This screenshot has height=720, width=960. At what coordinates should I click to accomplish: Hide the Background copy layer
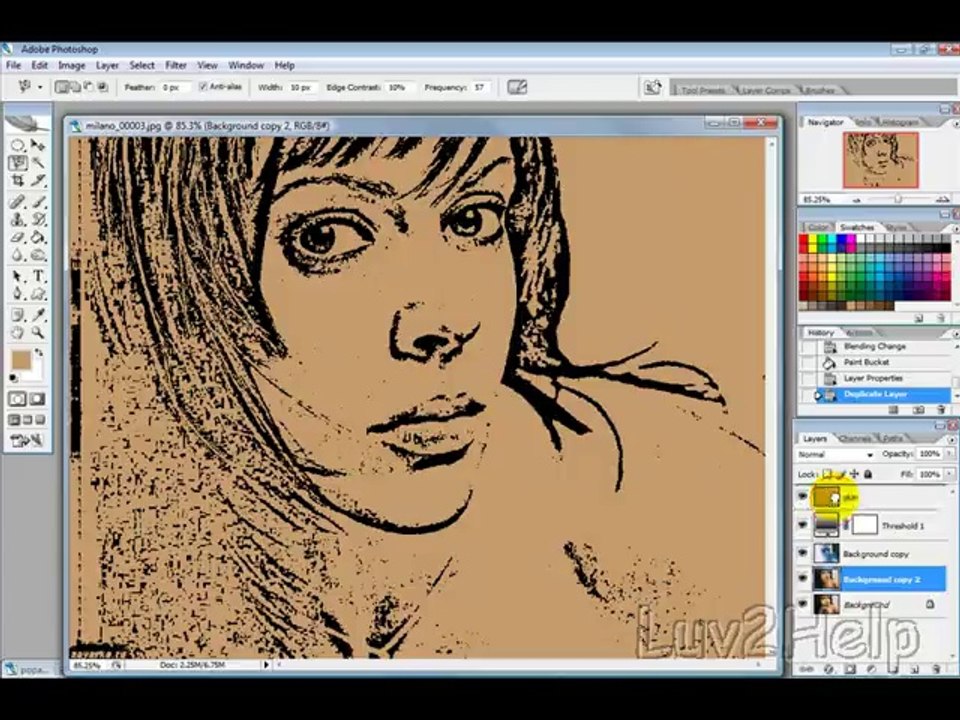point(803,553)
